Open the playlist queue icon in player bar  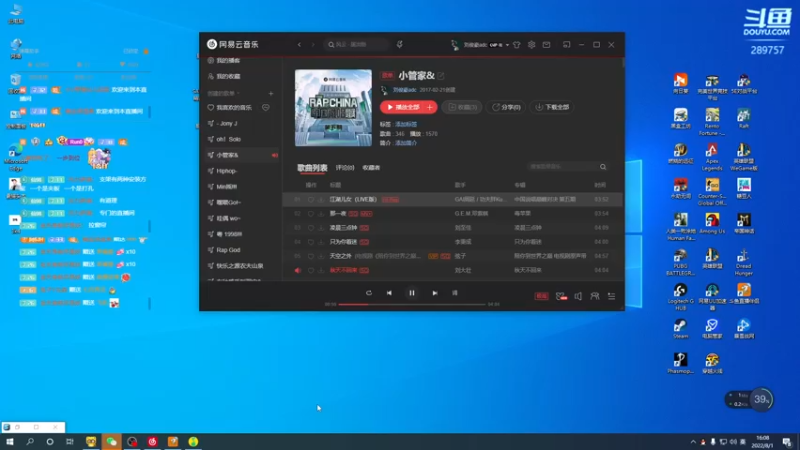pos(611,296)
